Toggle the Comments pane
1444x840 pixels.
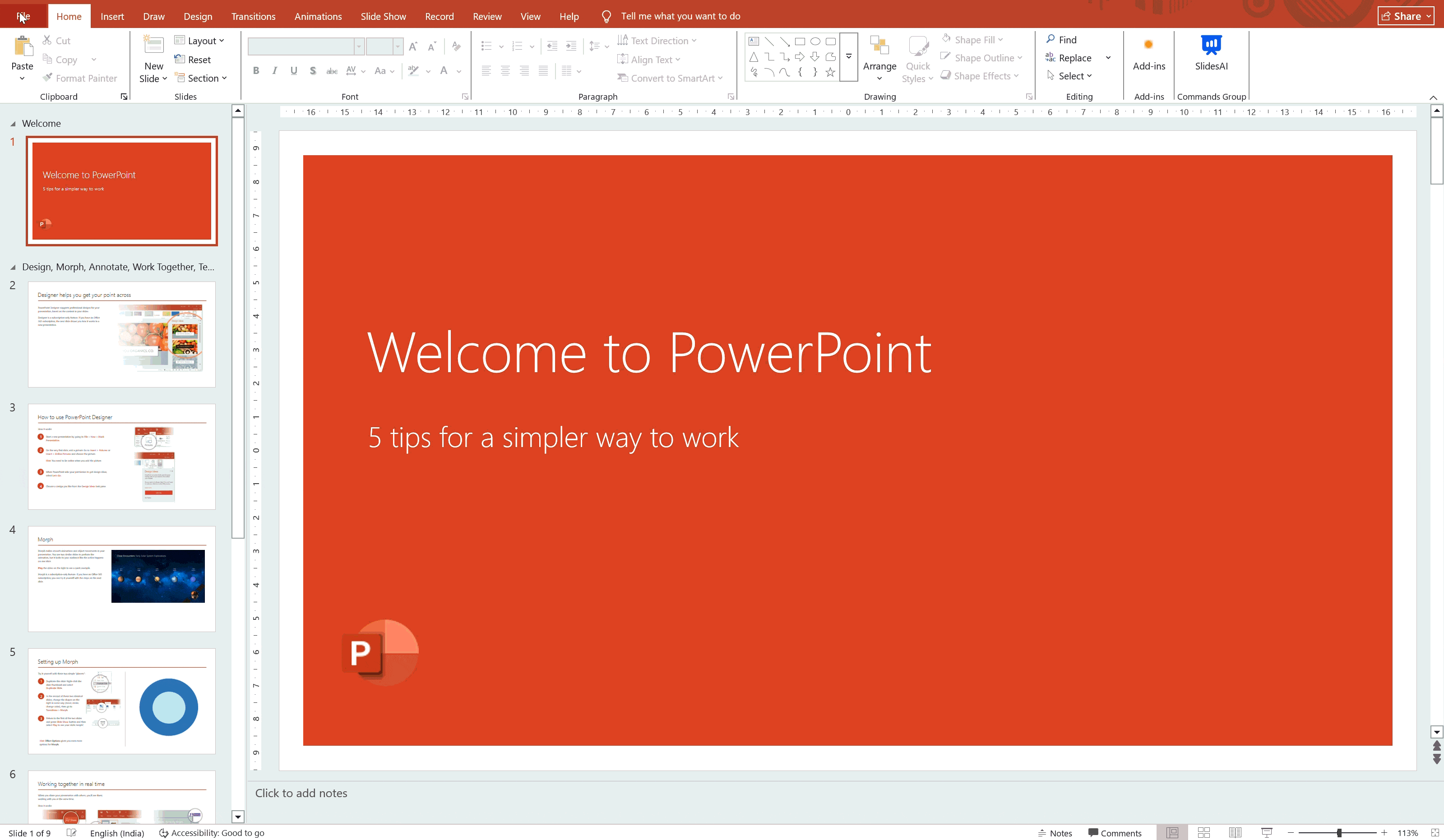1115,833
